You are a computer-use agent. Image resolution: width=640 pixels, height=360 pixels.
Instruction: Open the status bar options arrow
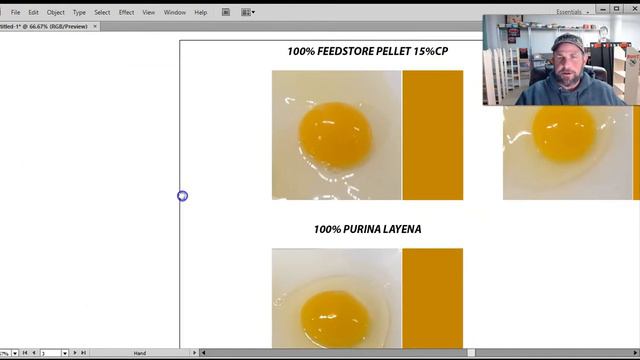(x=194, y=353)
